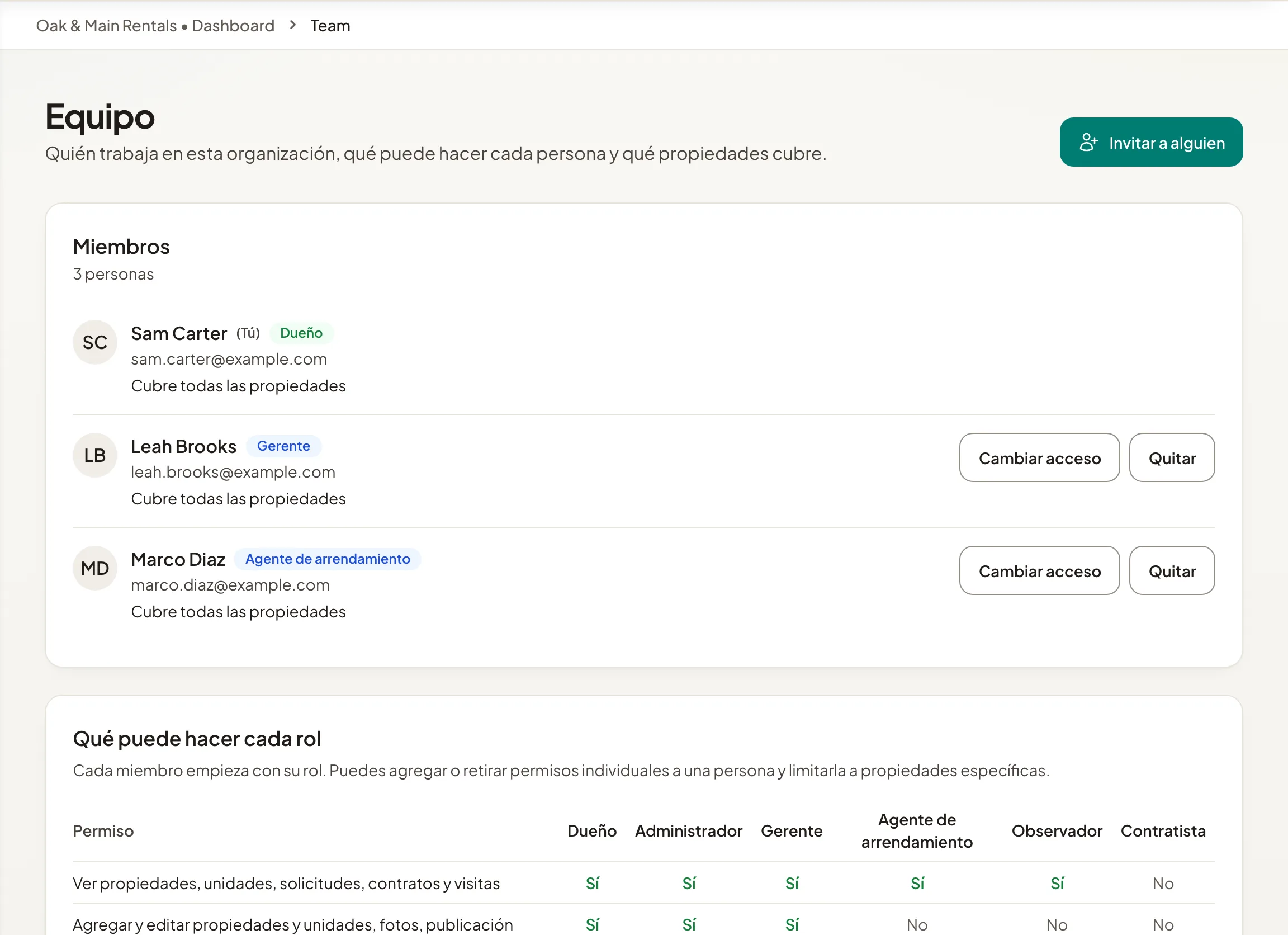The width and height of the screenshot is (1288, 935).
Task: Click the name Sam Carter
Action: click(179, 333)
